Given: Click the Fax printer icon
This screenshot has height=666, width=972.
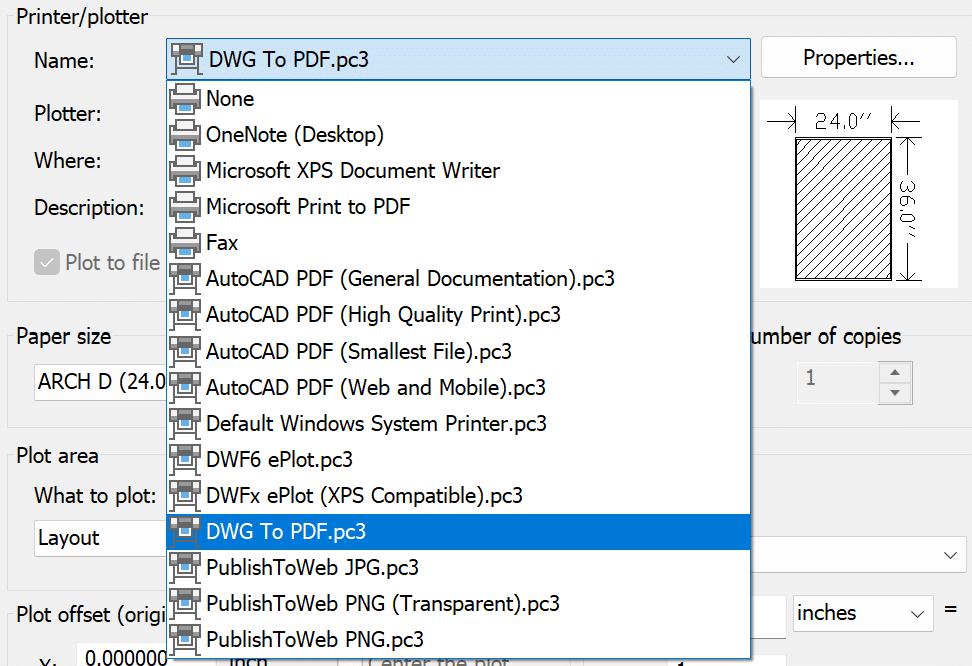Looking at the screenshot, I should coord(185,242).
